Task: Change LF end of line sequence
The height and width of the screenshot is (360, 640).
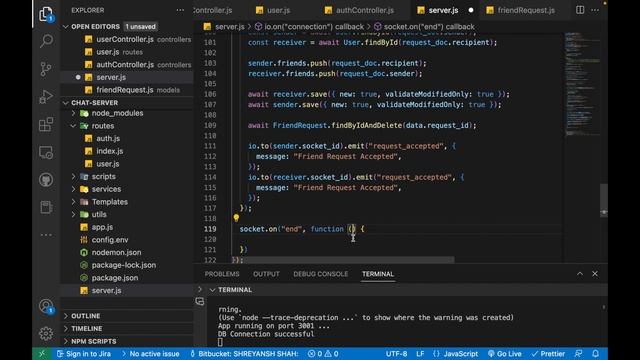Action: [420, 354]
